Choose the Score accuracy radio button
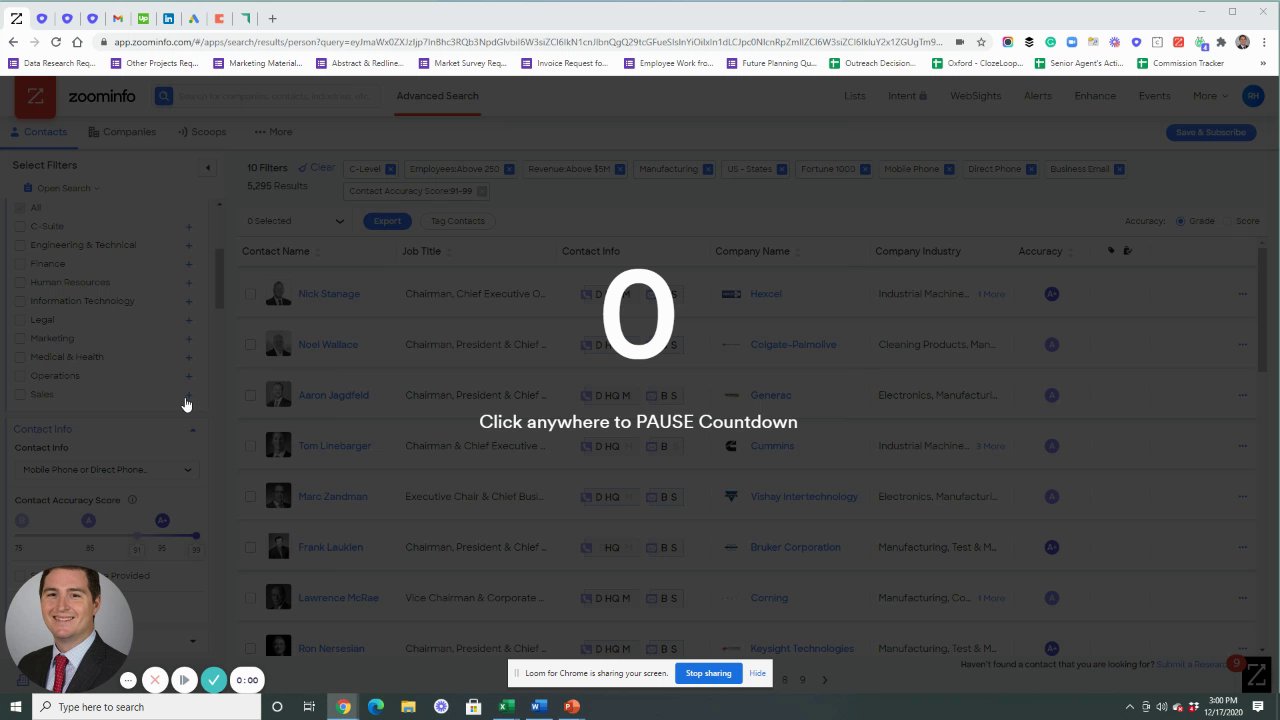 (1227, 221)
